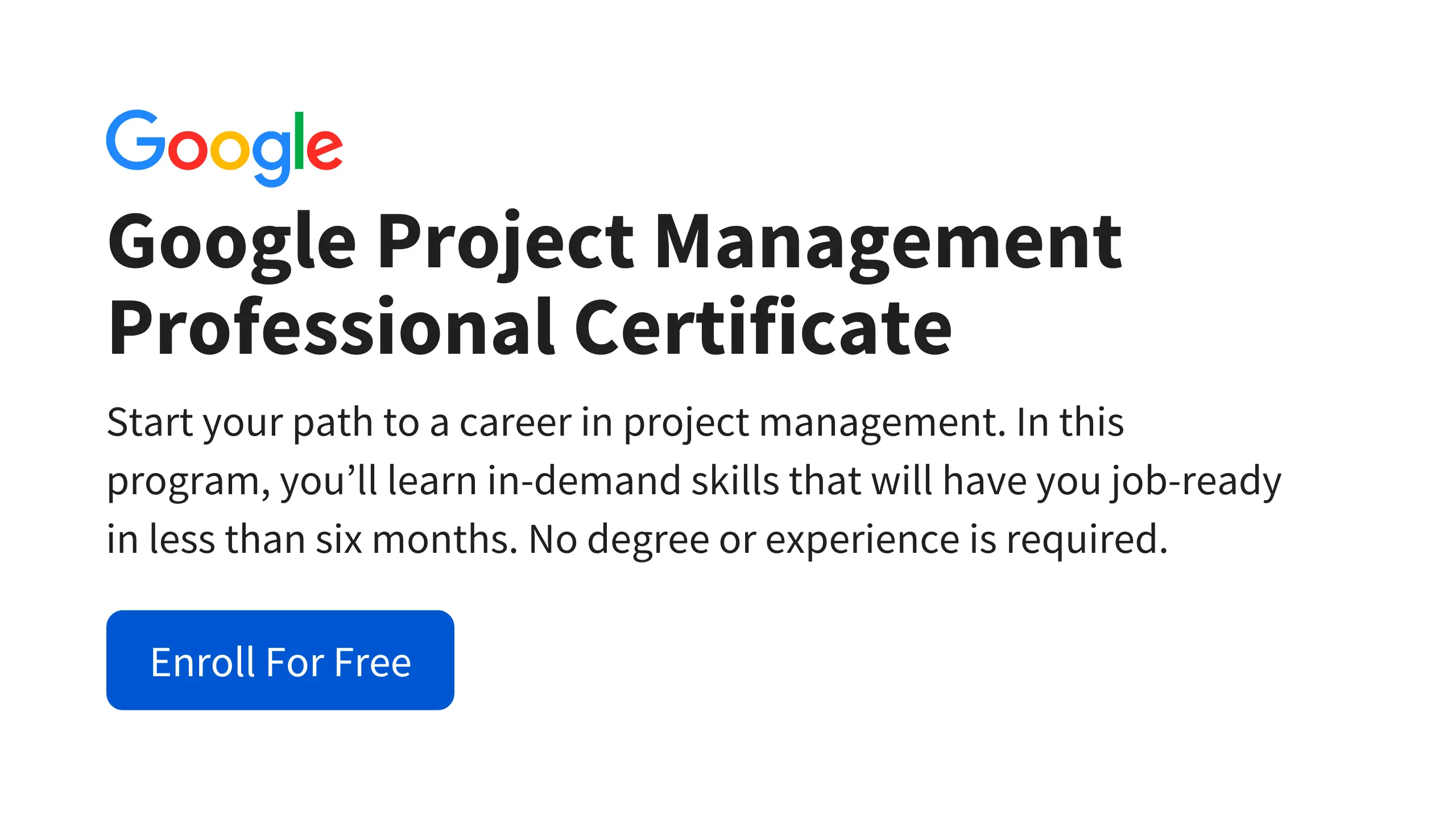
Task: Click the word "required" ending the description
Action: (1081, 539)
